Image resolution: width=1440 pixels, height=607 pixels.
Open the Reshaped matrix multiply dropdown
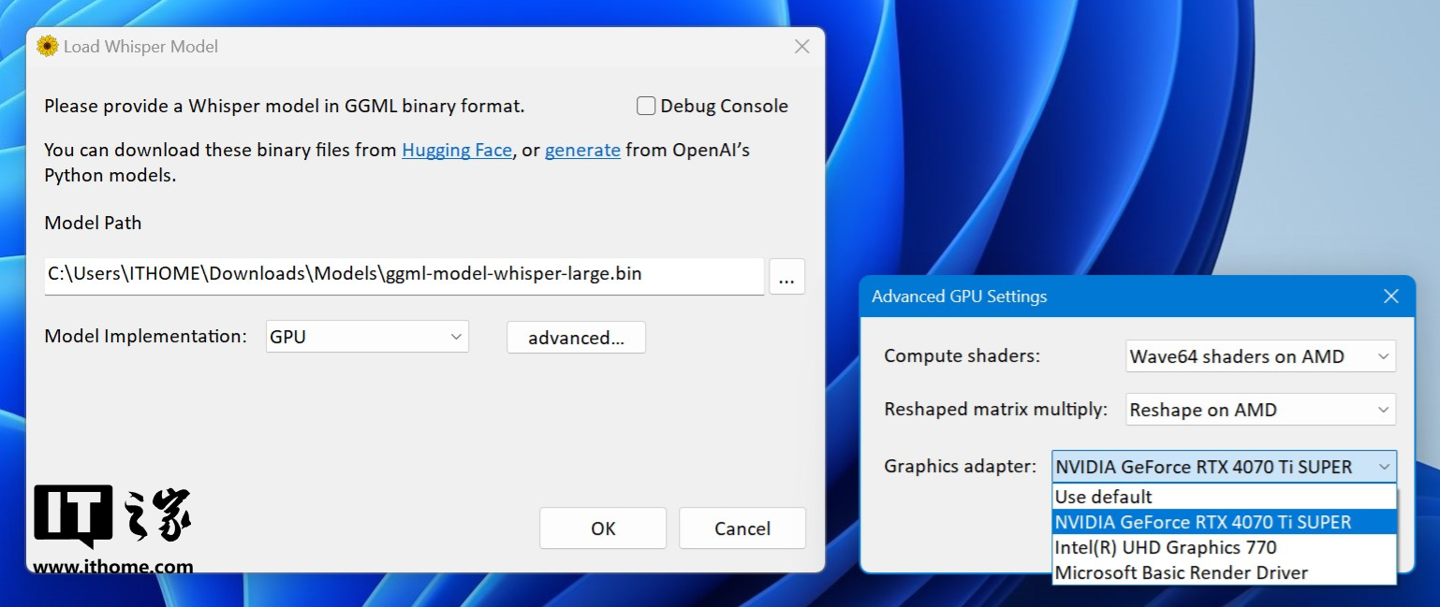point(1260,410)
